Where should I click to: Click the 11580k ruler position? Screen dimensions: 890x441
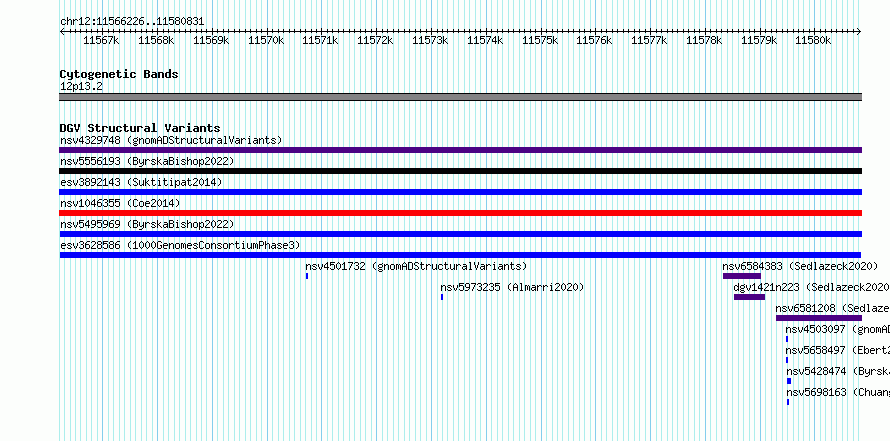814,40
